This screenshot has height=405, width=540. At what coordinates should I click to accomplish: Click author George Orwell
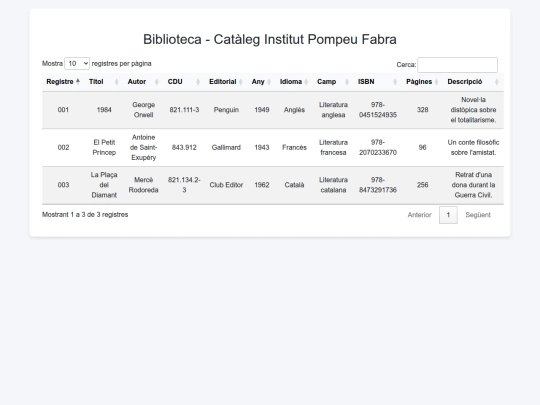point(143,110)
